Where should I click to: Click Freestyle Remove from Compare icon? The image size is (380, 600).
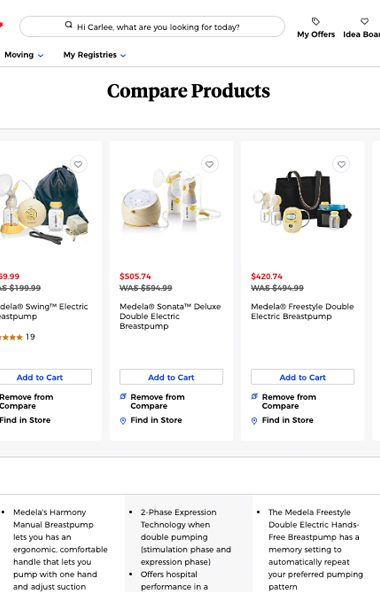point(254,397)
